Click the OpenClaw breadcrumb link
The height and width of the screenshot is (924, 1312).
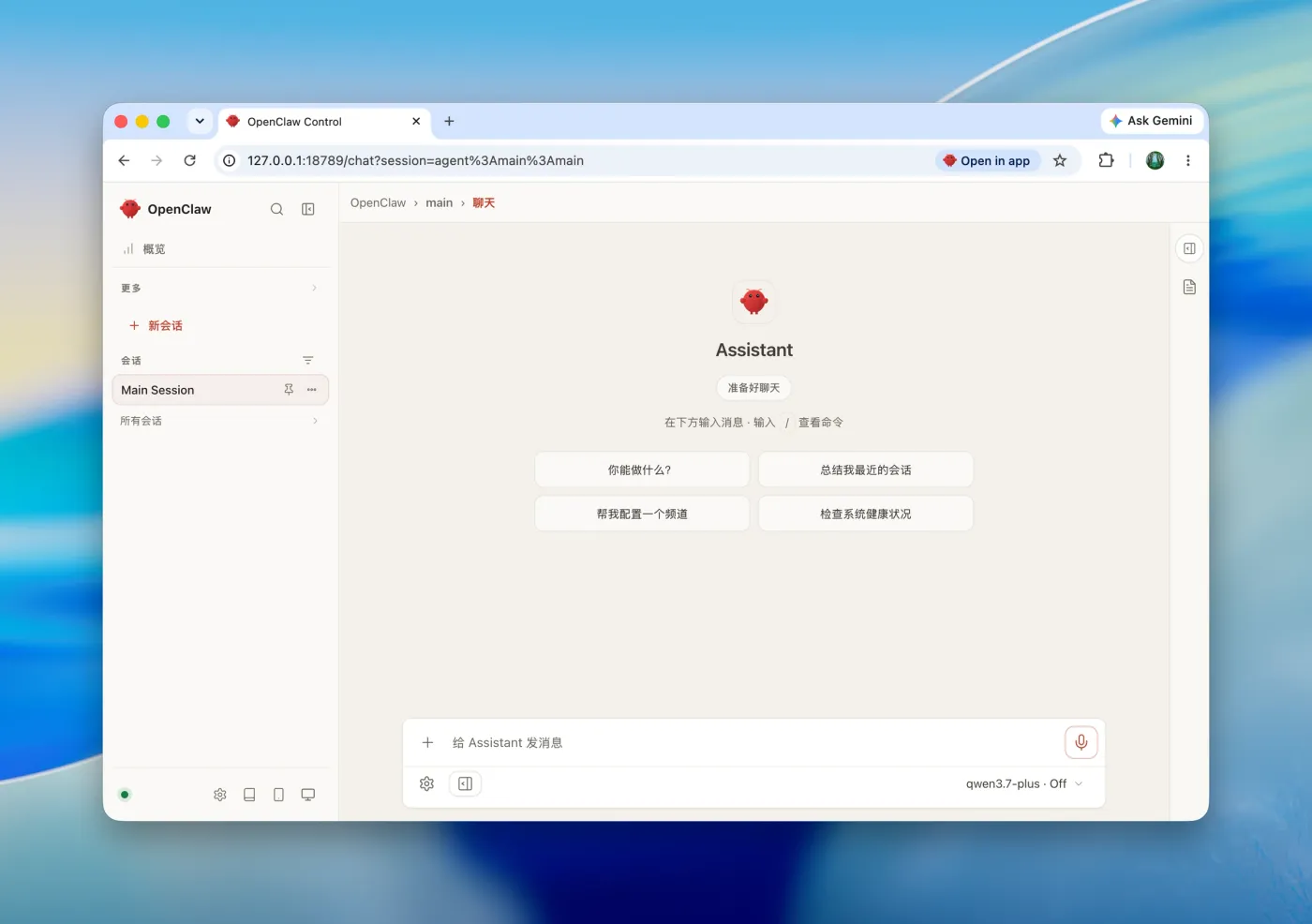pos(378,202)
